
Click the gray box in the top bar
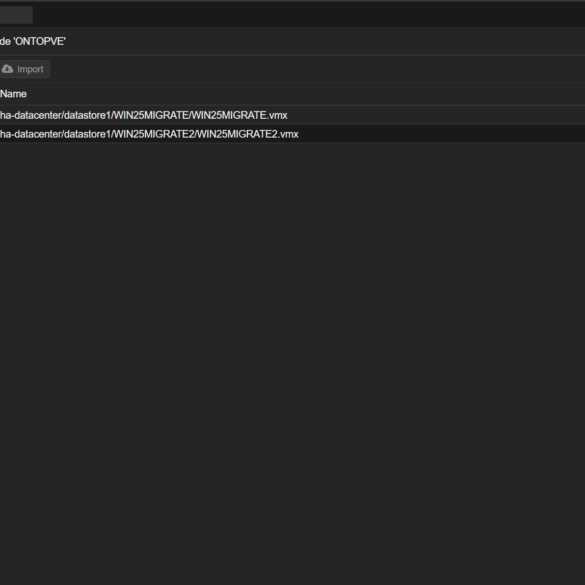[x=16, y=15]
